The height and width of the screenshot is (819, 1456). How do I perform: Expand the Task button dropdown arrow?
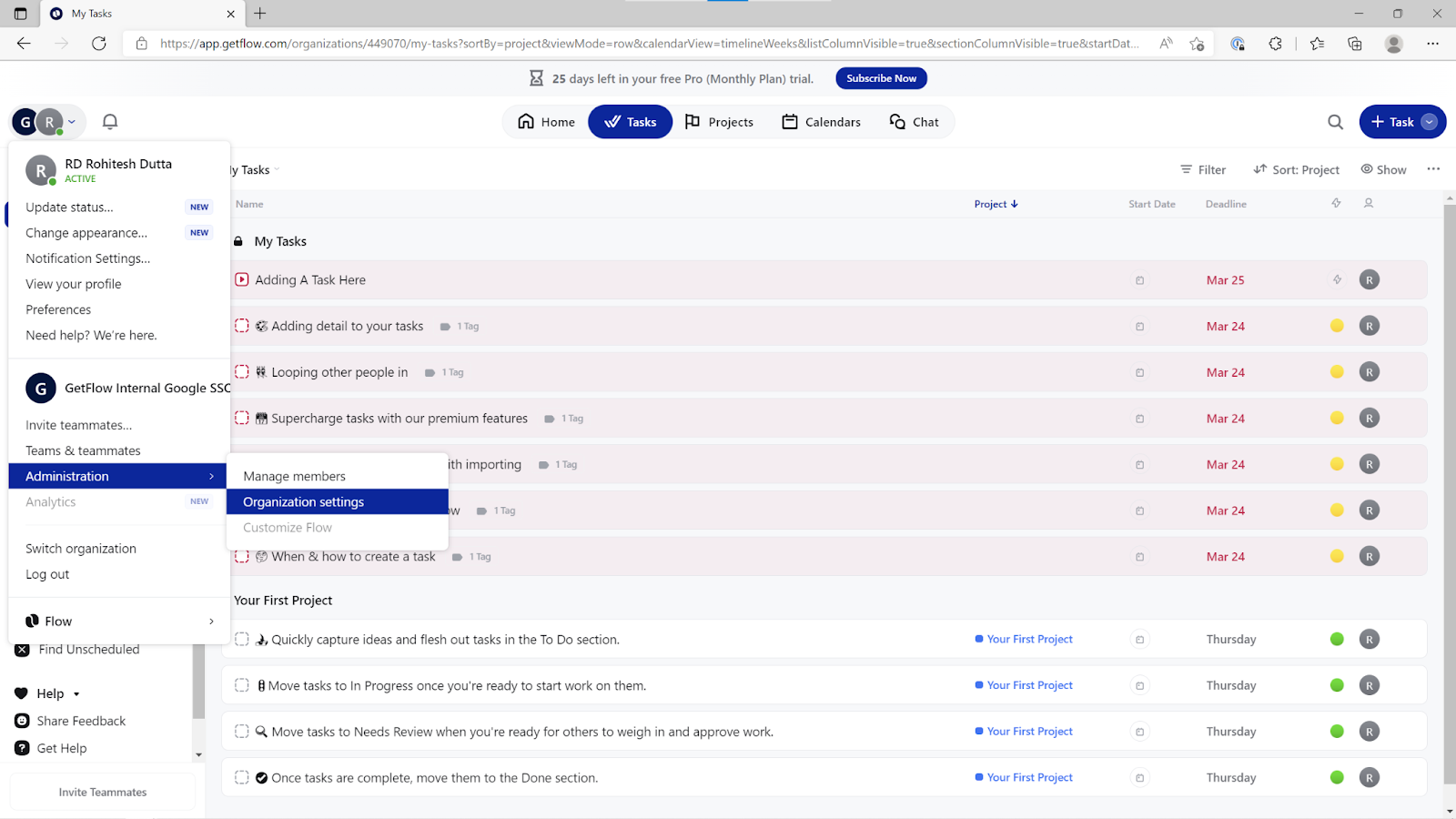click(x=1430, y=122)
